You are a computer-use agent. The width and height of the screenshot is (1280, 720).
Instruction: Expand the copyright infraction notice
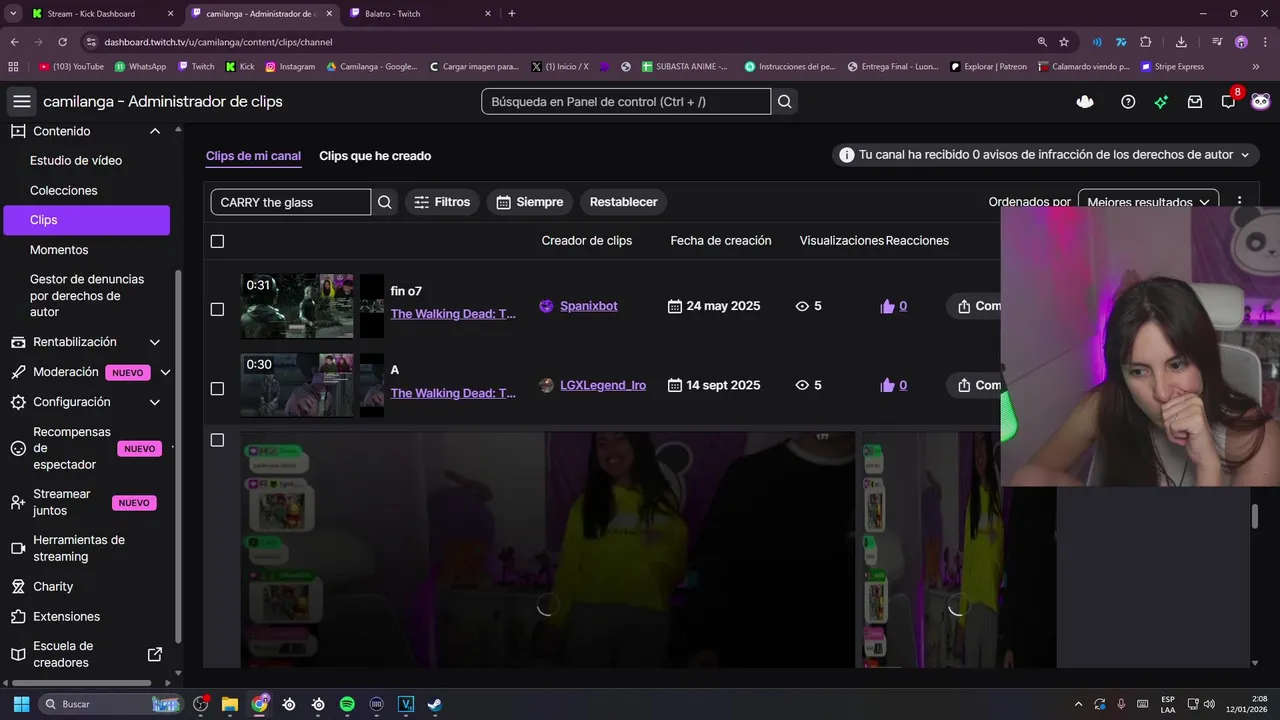[1046, 155]
